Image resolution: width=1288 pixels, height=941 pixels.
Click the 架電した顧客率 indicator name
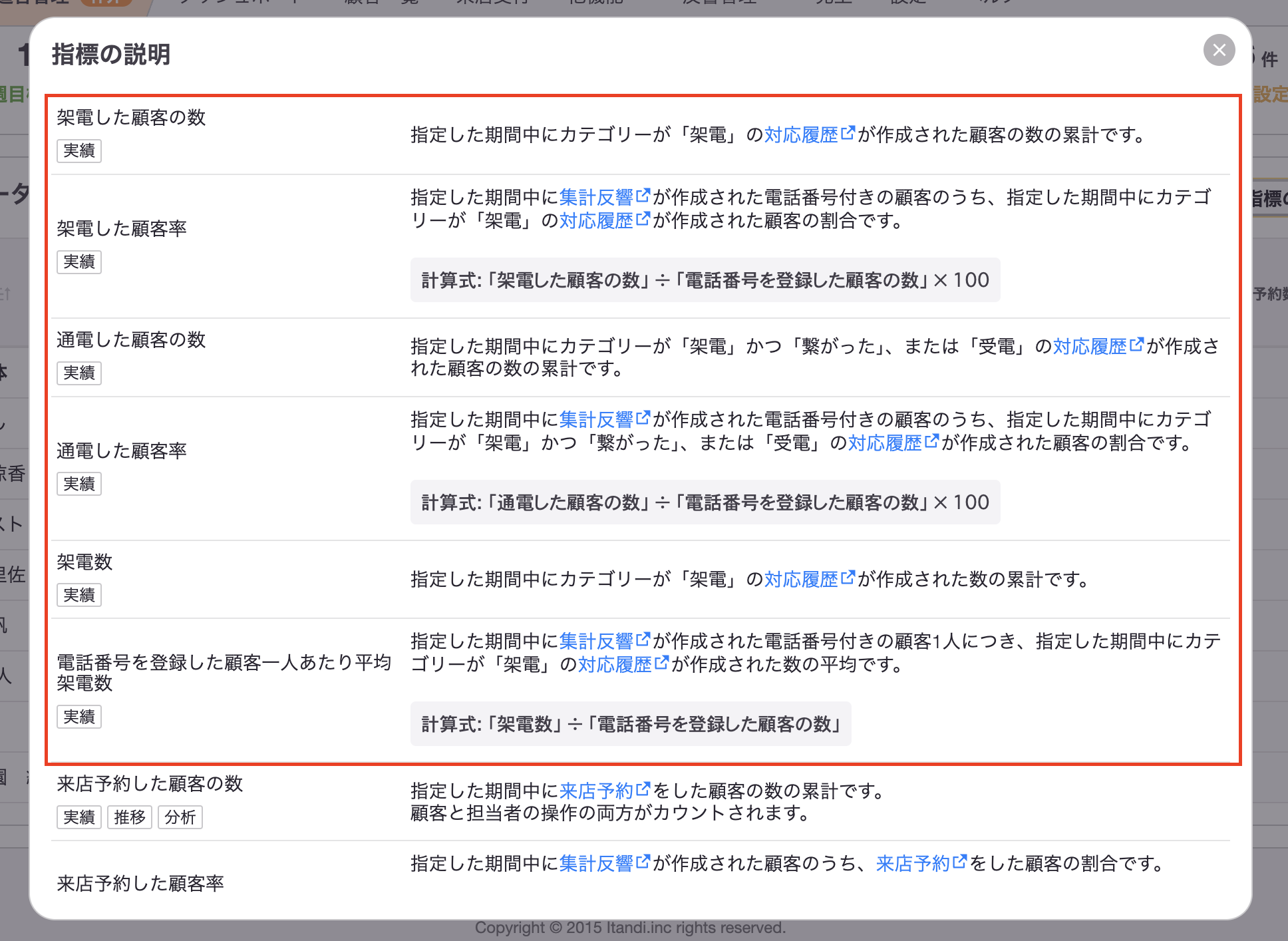click(x=122, y=228)
